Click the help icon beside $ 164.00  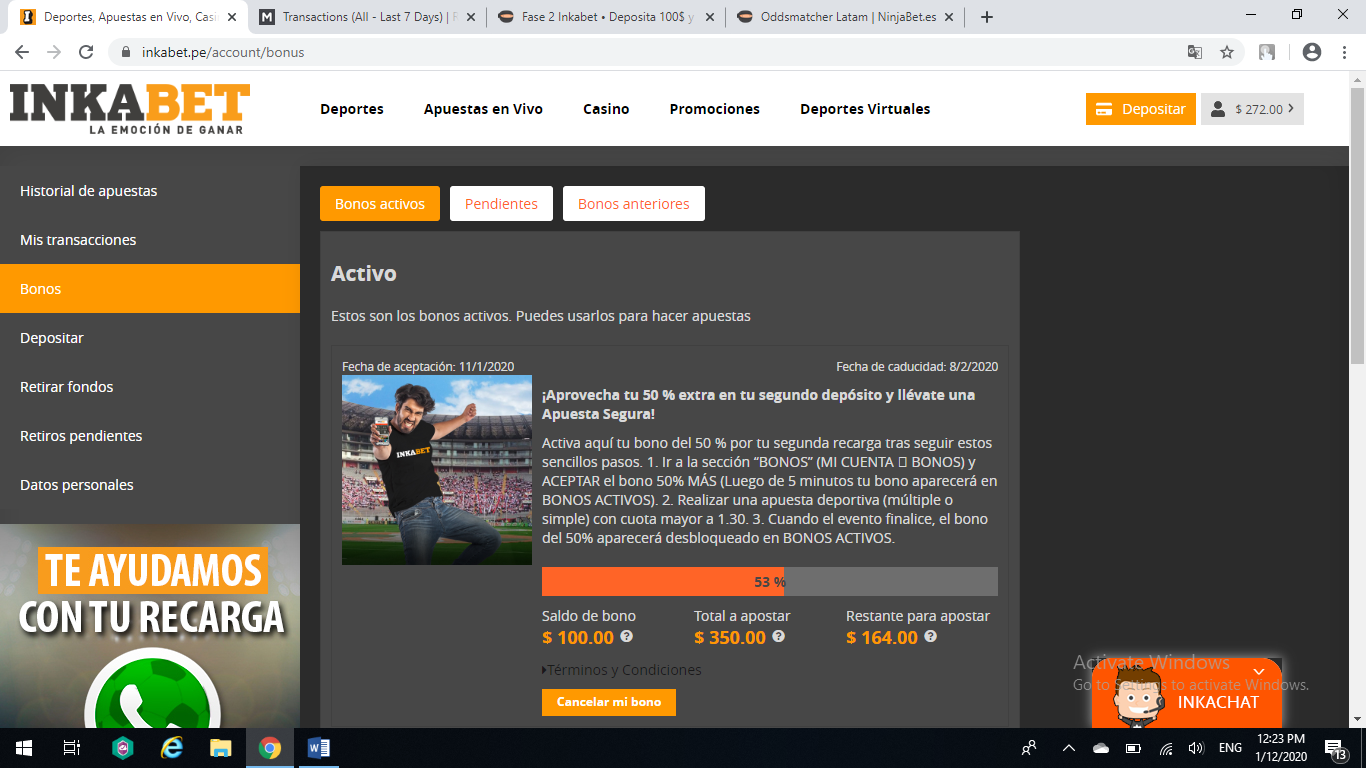tap(931, 636)
